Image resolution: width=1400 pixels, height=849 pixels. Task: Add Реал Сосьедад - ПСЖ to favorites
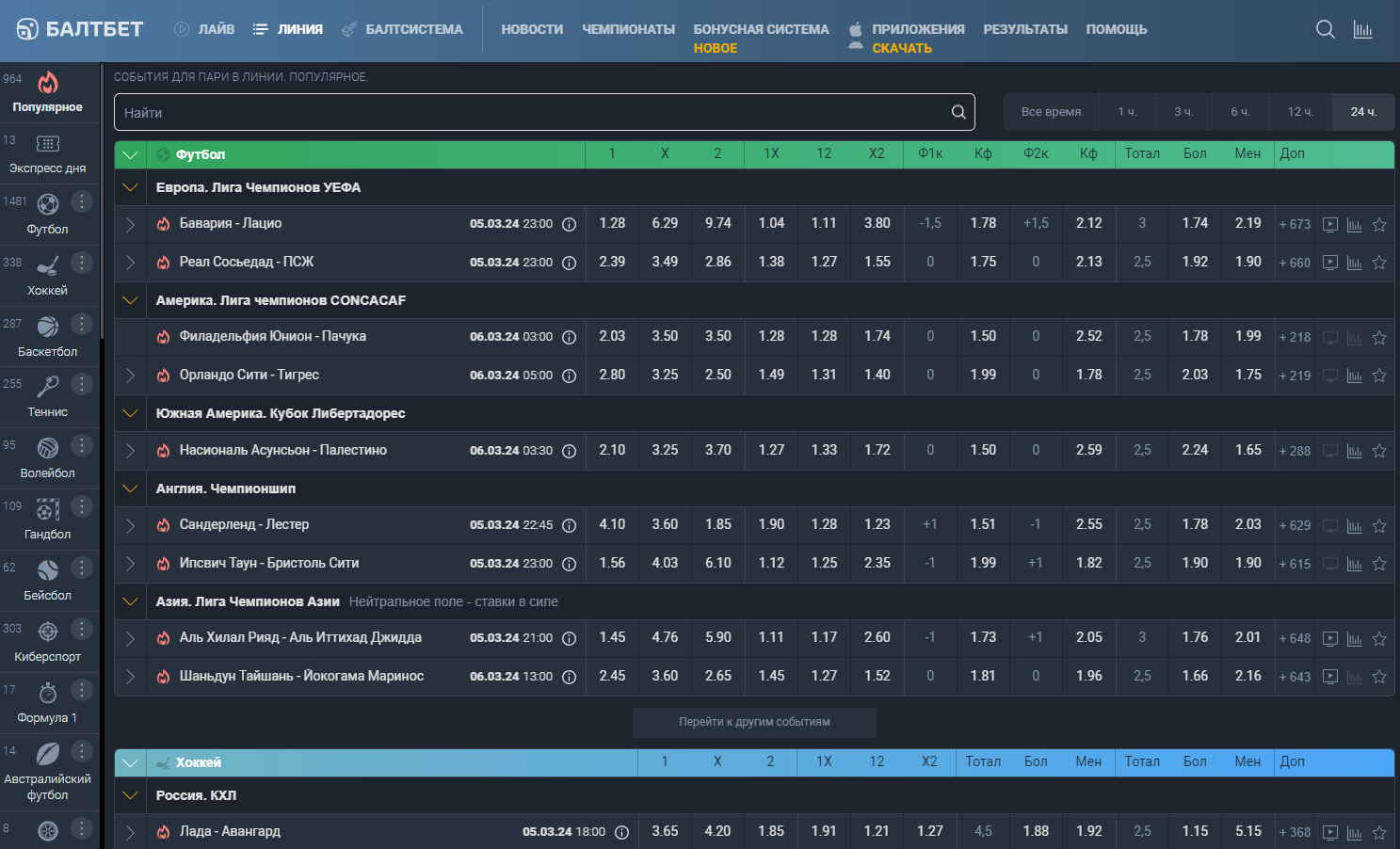1379,263
